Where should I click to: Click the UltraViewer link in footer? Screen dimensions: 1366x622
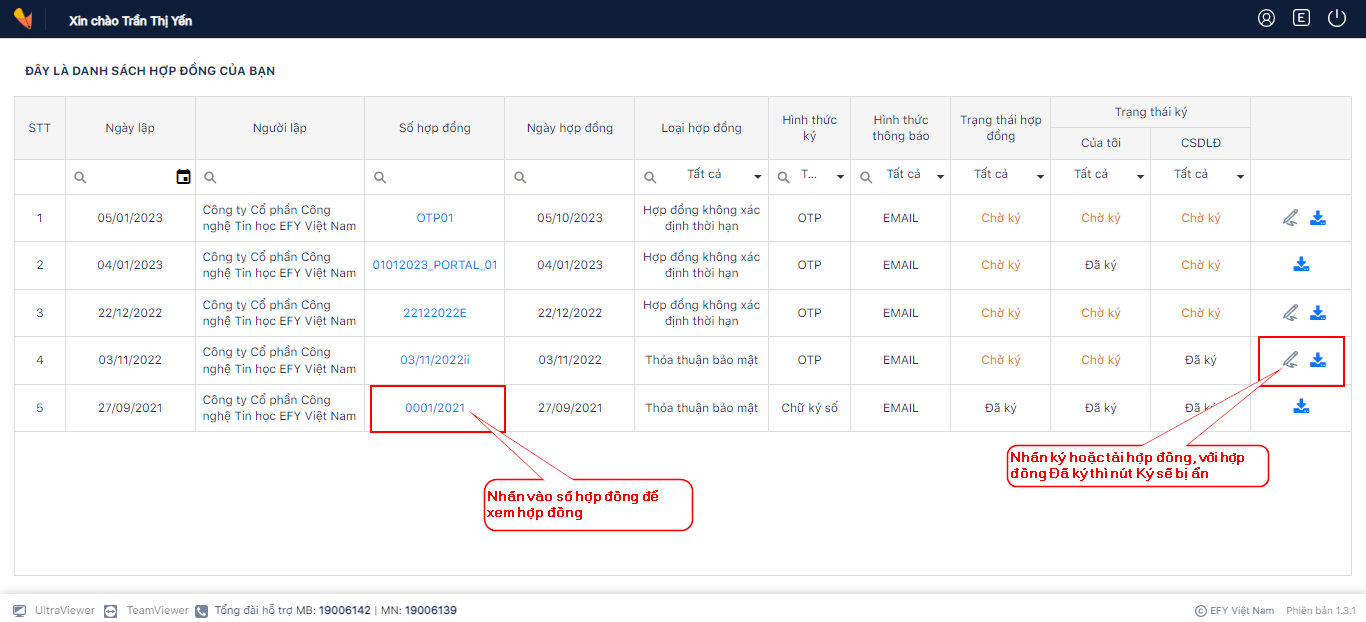(64, 610)
